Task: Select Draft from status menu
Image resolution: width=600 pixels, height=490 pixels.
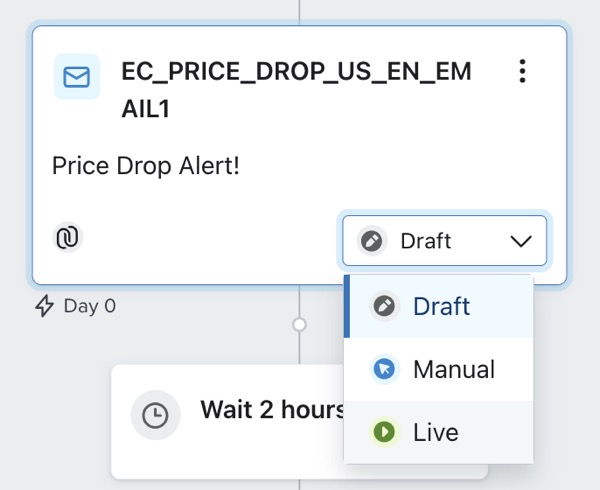Action: point(441,306)
